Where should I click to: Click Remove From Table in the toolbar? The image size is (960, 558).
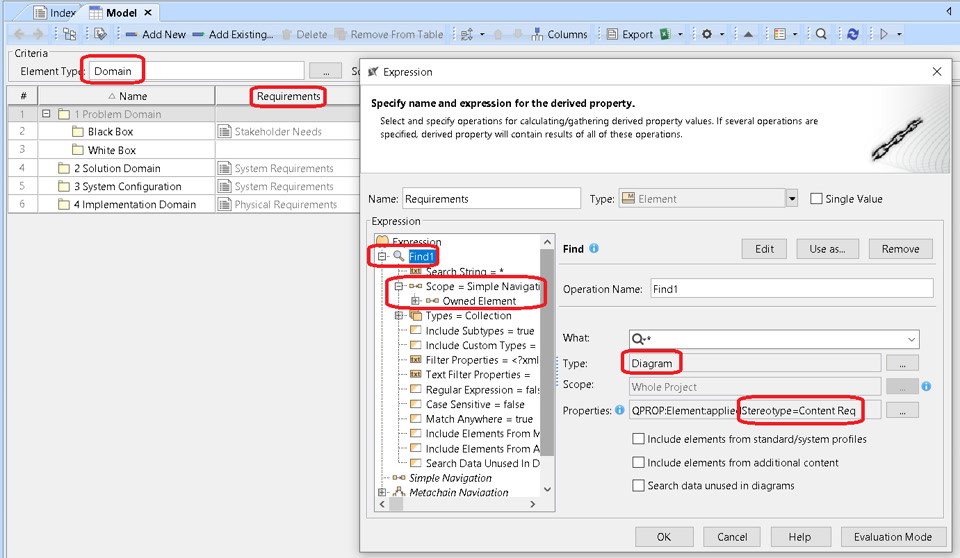389,34
